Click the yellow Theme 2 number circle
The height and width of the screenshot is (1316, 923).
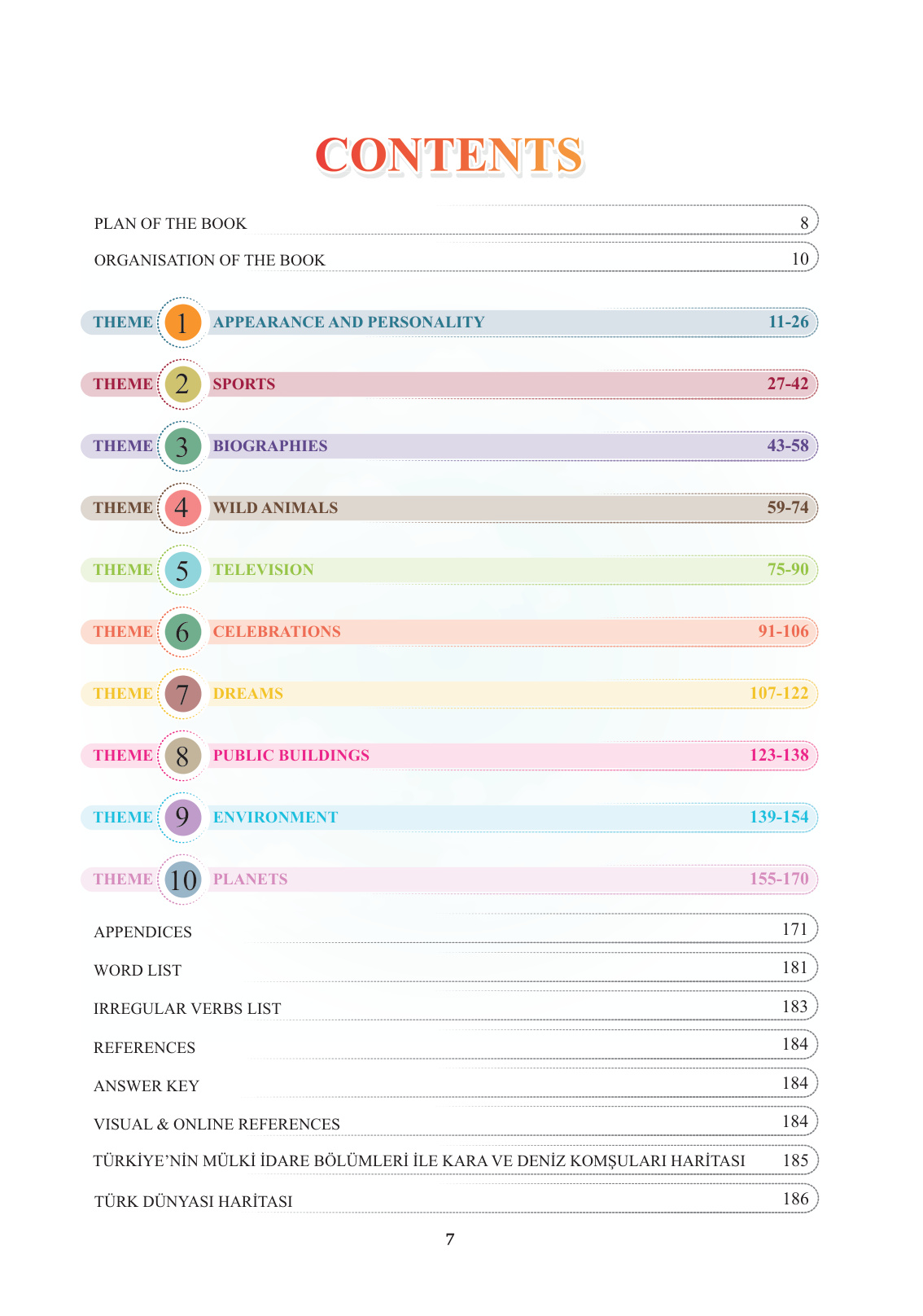coord(182,384)
